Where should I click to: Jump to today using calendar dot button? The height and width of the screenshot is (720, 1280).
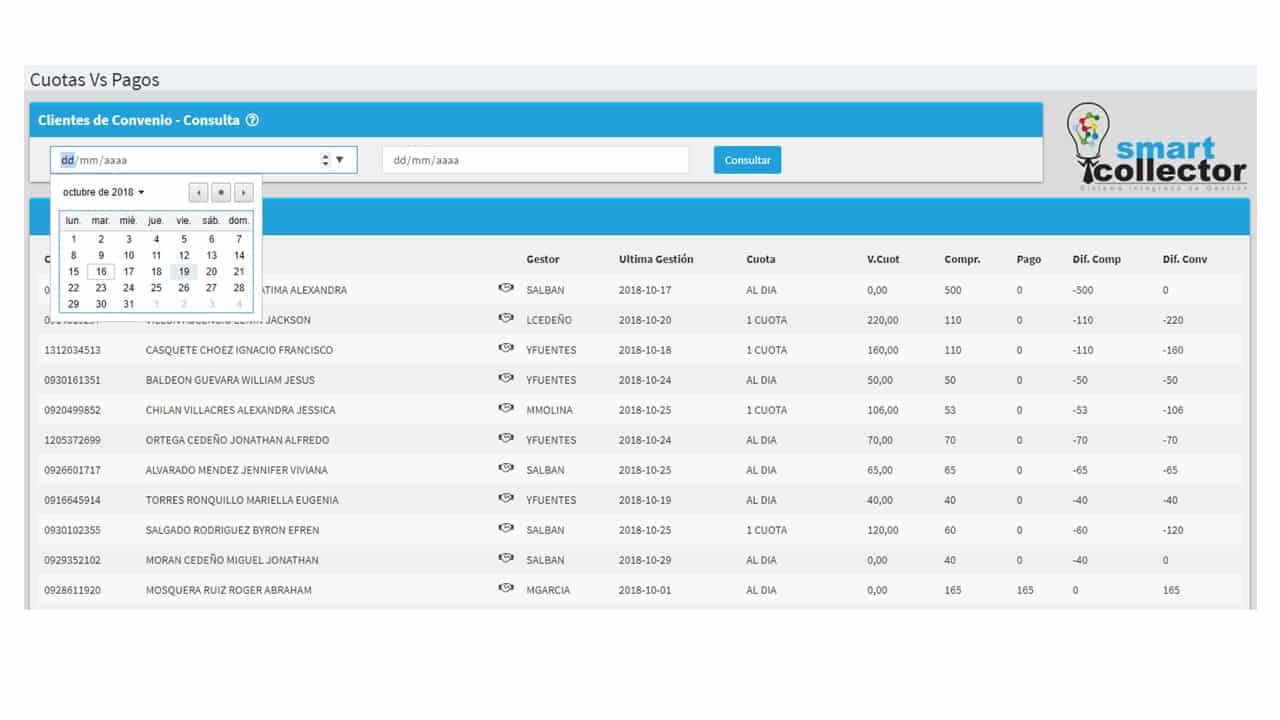(221, 192)
